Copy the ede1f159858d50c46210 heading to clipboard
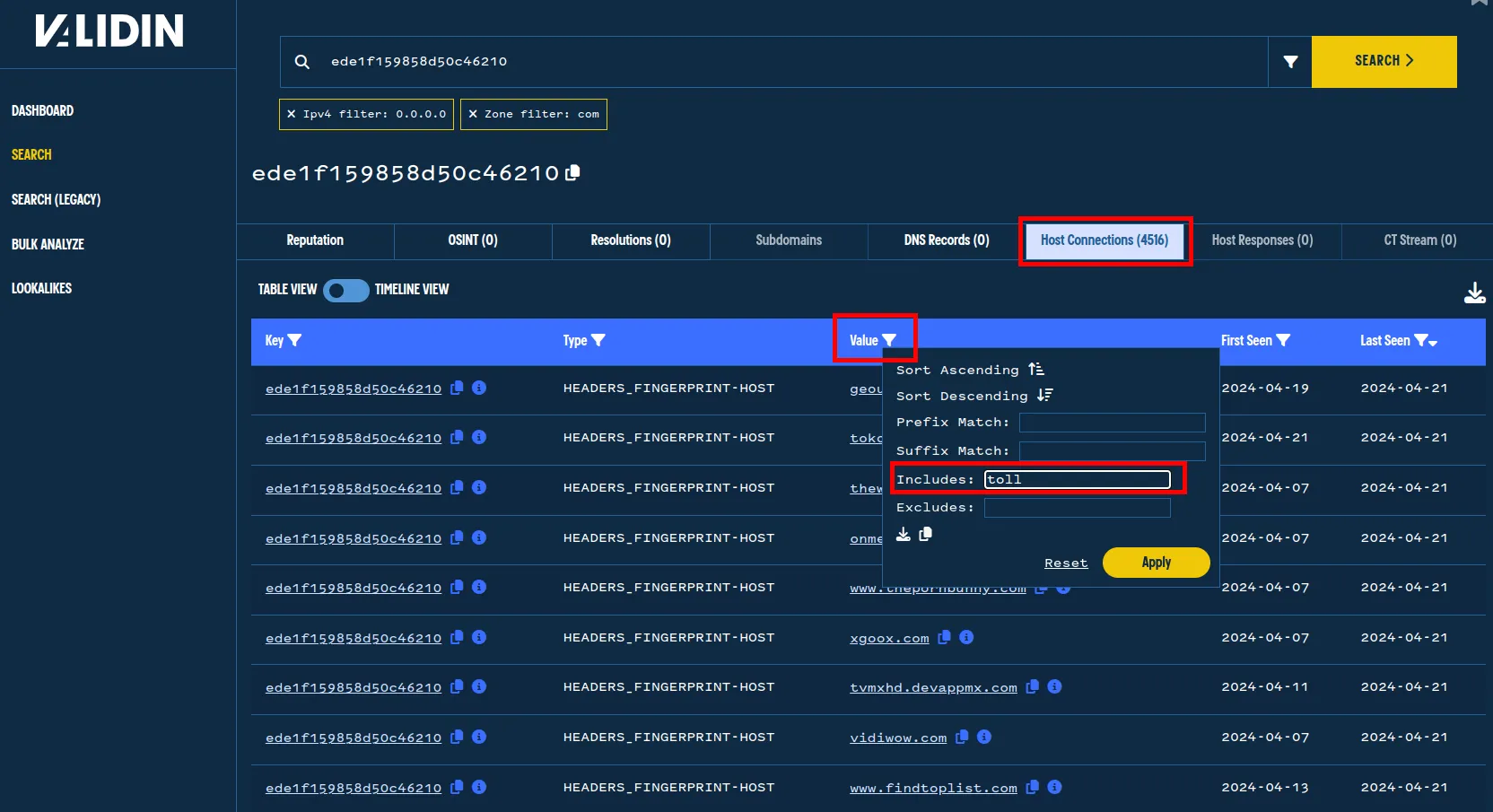Screen dimensions: 1493x812 pos(572,172)
